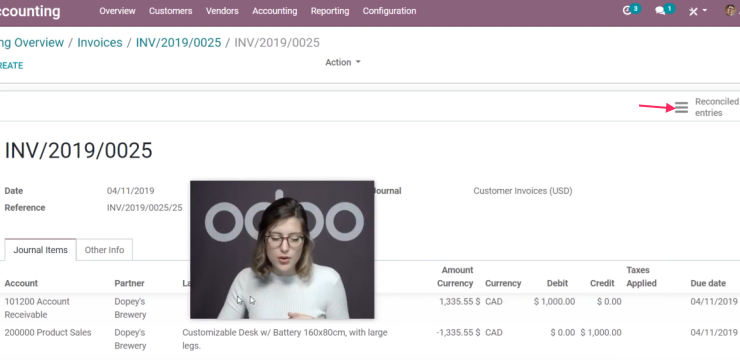Open the Reconciled entries stat button
Image resolution: width=740 pixels, height=360 pixels.
706,107
